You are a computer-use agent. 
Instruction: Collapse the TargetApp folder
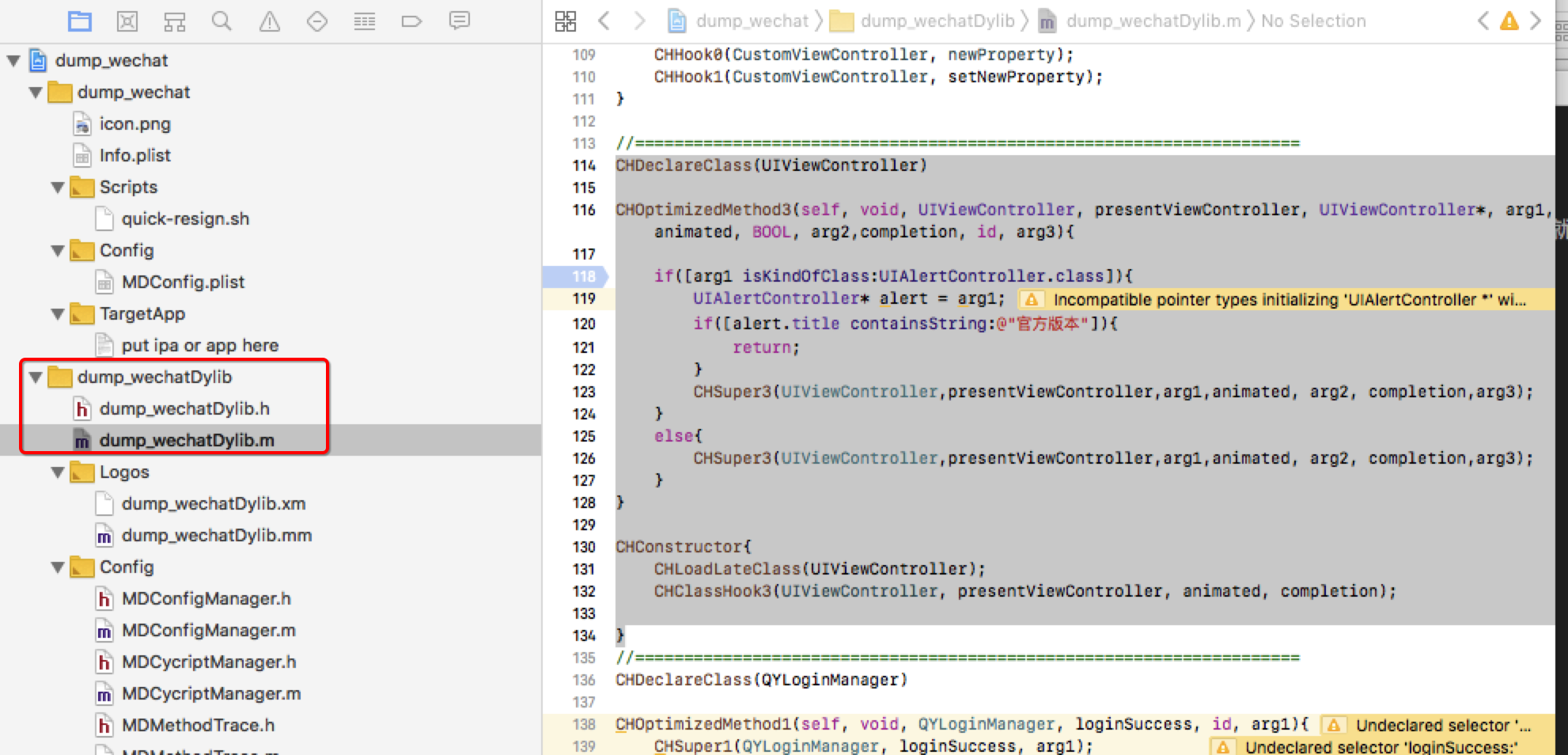[x=58, y=314]
